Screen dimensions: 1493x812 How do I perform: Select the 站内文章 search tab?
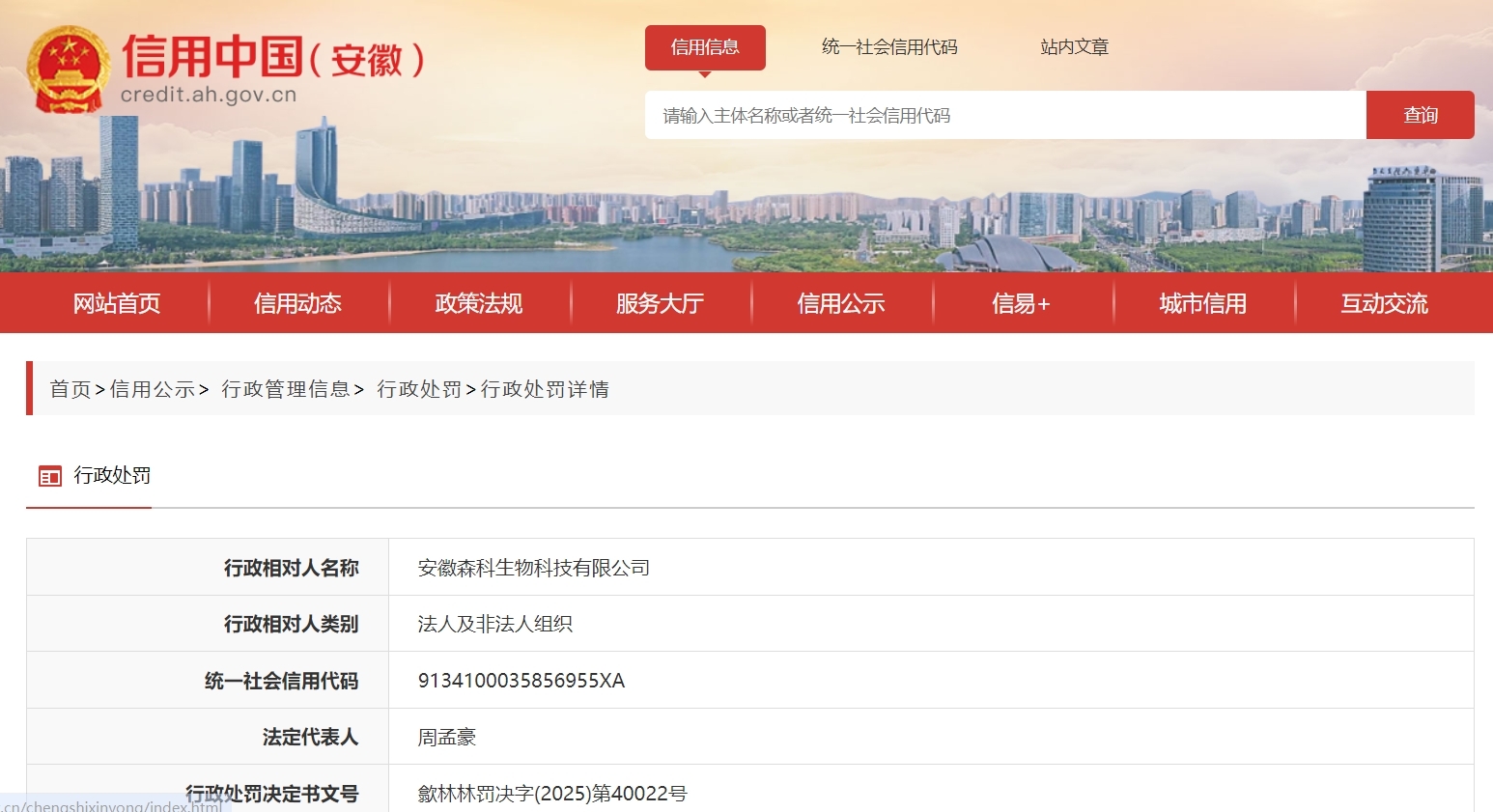(x=1074, y=47)
